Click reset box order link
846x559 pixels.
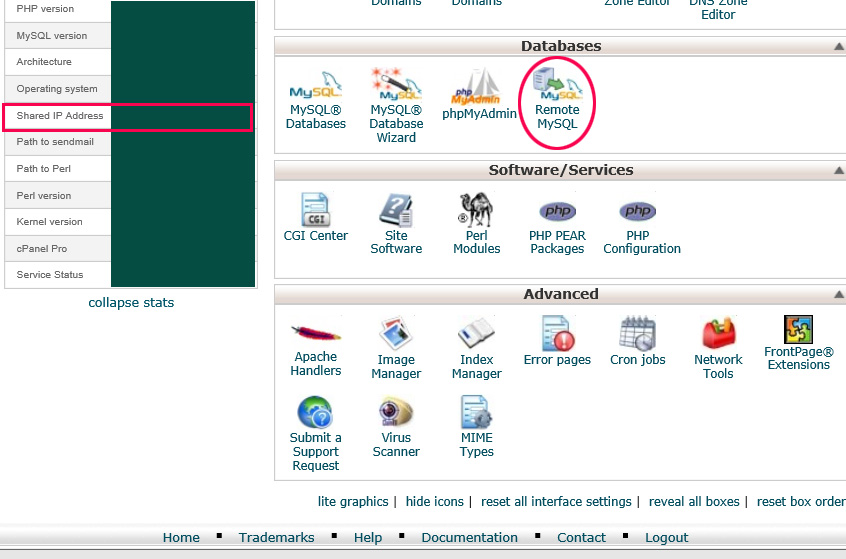tap(801, 502)
